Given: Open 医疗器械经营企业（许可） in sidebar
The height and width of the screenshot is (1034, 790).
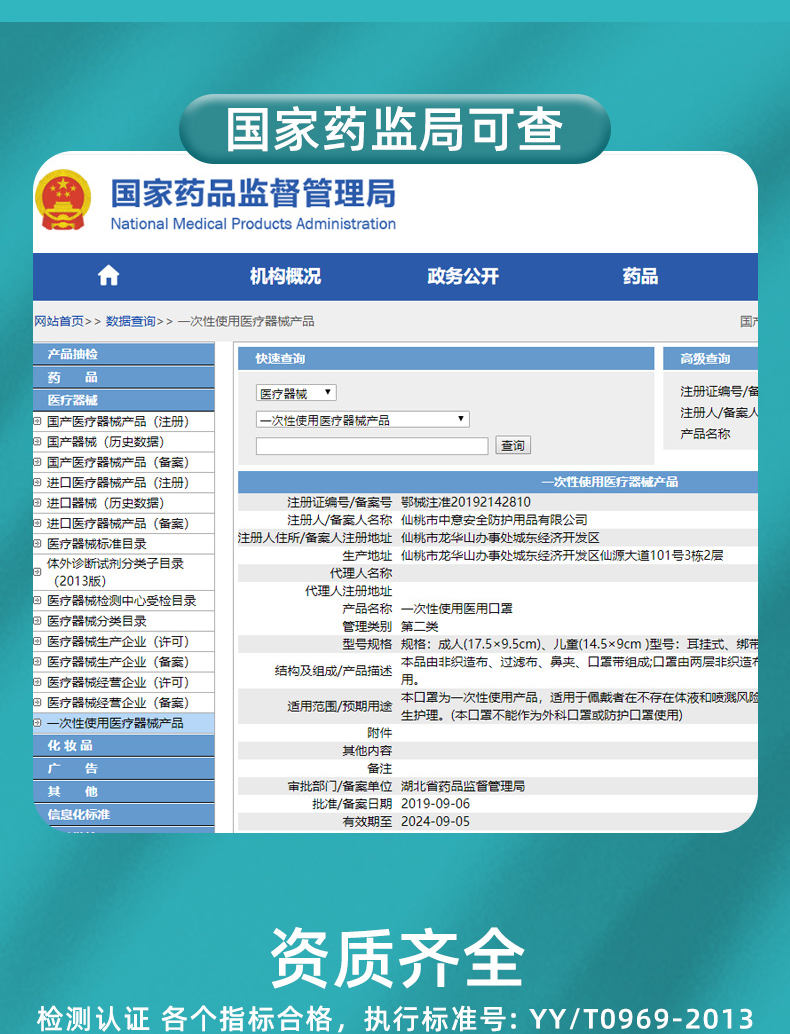Looking at the screenshot, I should [x=118, y=683].
